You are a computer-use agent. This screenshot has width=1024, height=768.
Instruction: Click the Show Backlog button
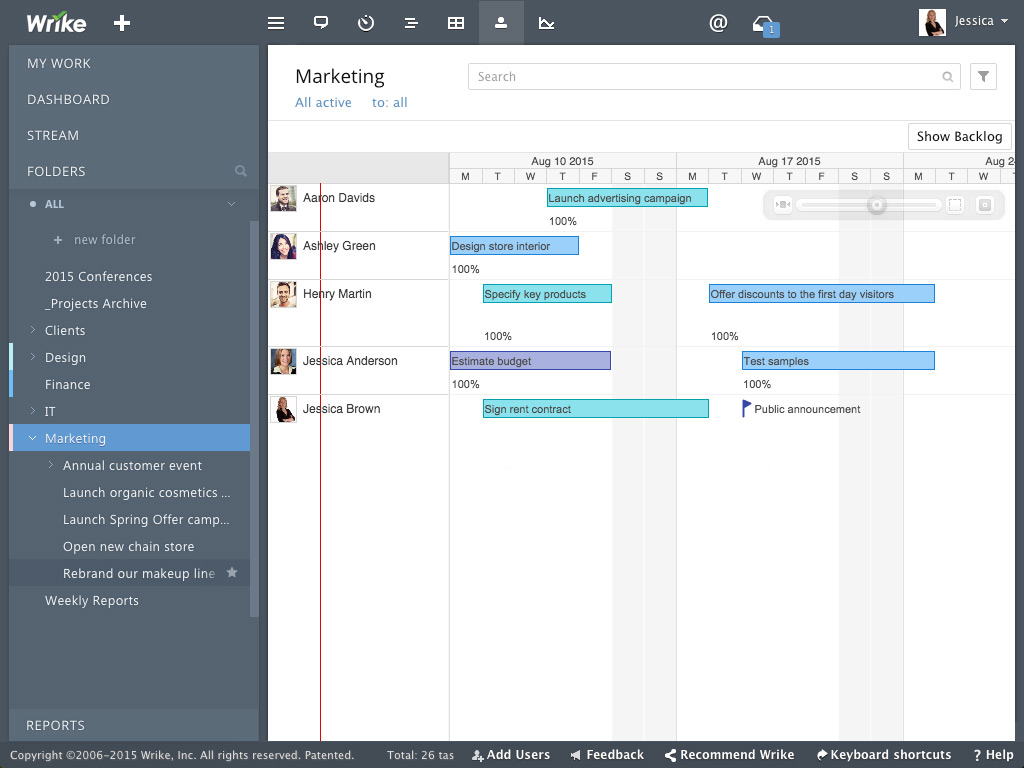pos(959,136)
